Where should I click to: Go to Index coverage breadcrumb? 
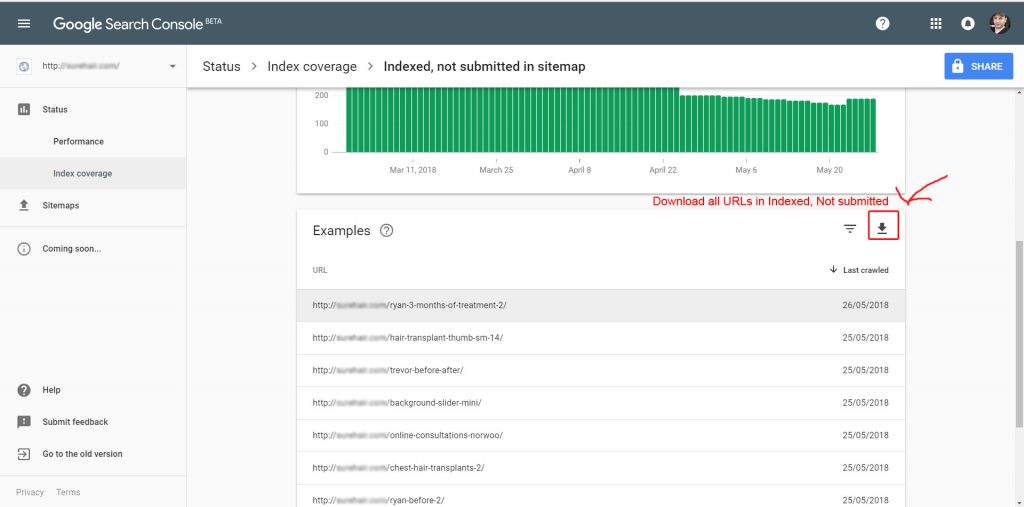pos(312,67)
